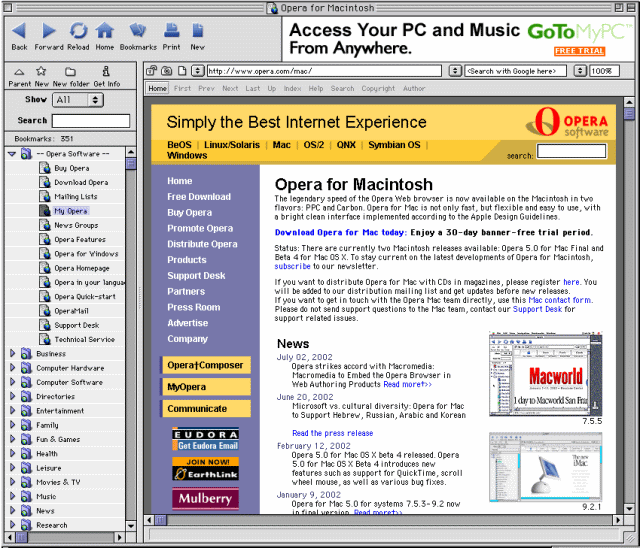Click the iMac screenshot thumbnail
The width and height of the screenshot is (640, 548).
545,467
